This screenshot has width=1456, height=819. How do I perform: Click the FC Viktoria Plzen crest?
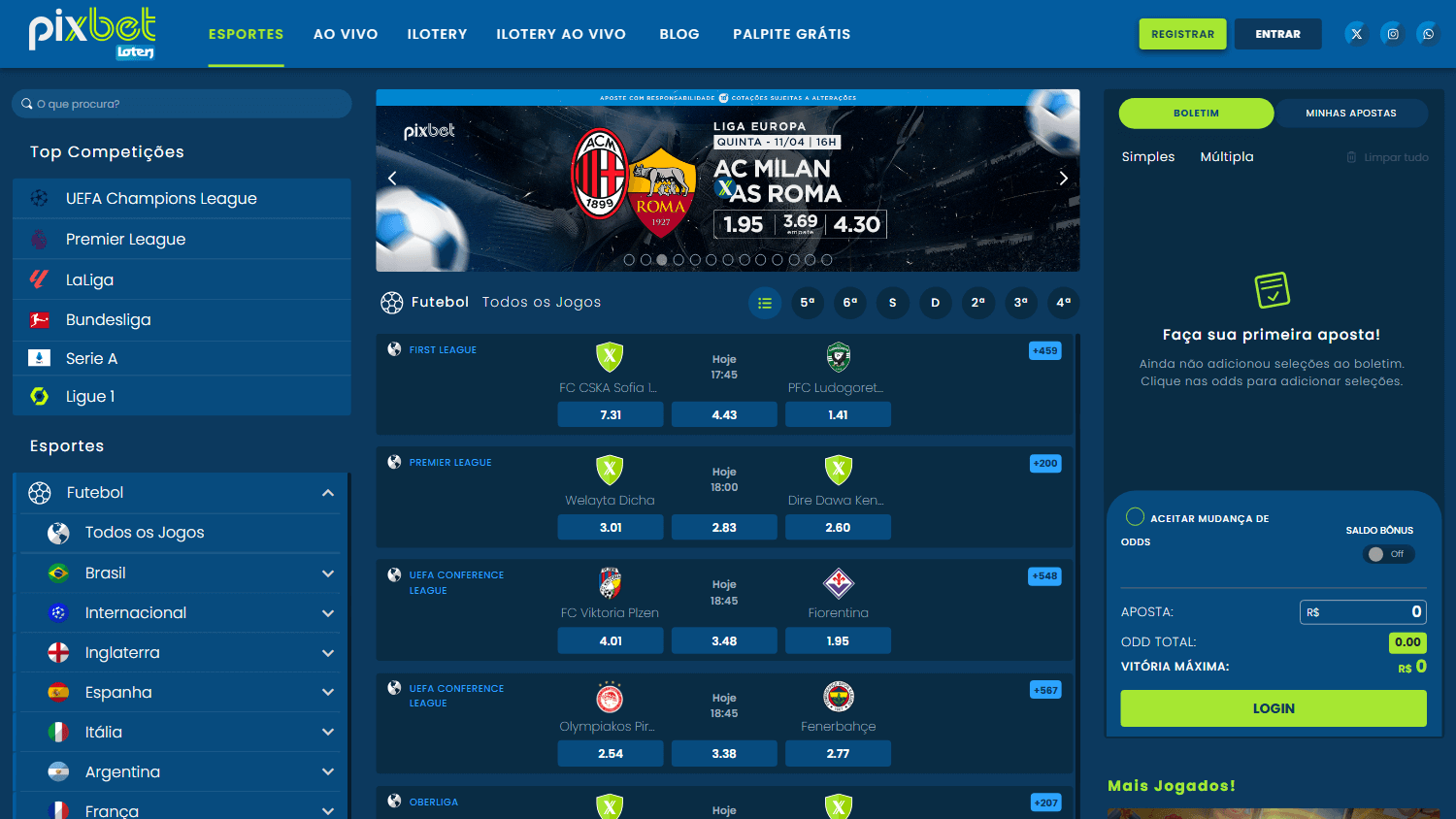click(x=610, y=582)
